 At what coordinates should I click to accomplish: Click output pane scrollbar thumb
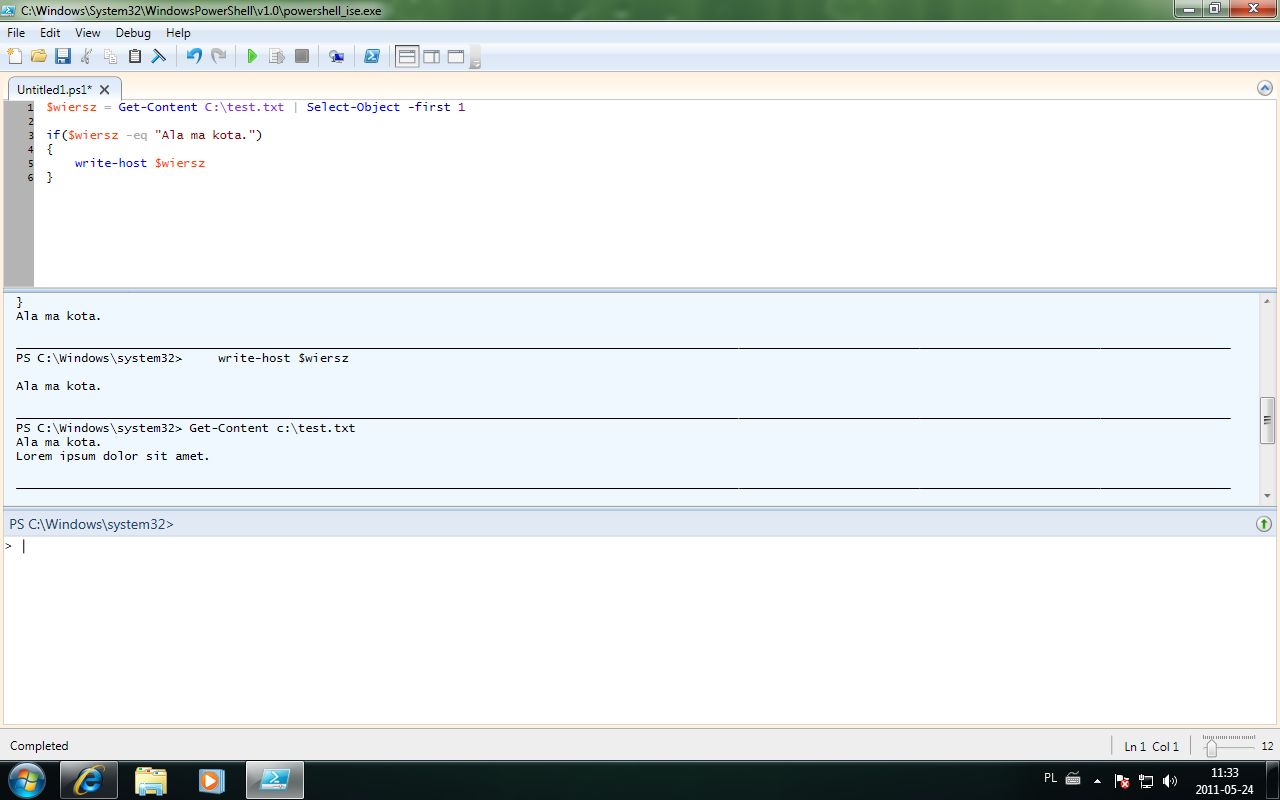pyautogui.click(x=1268, y=420)
